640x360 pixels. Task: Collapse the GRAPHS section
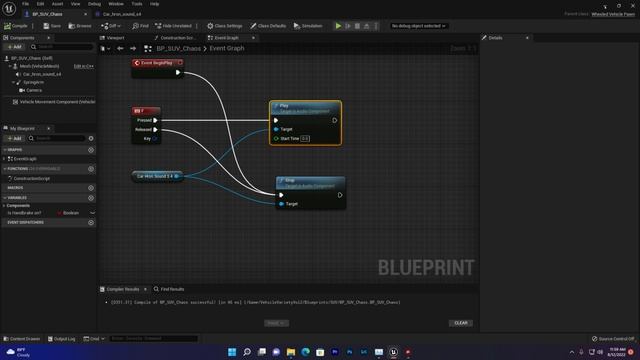point(4,150)
